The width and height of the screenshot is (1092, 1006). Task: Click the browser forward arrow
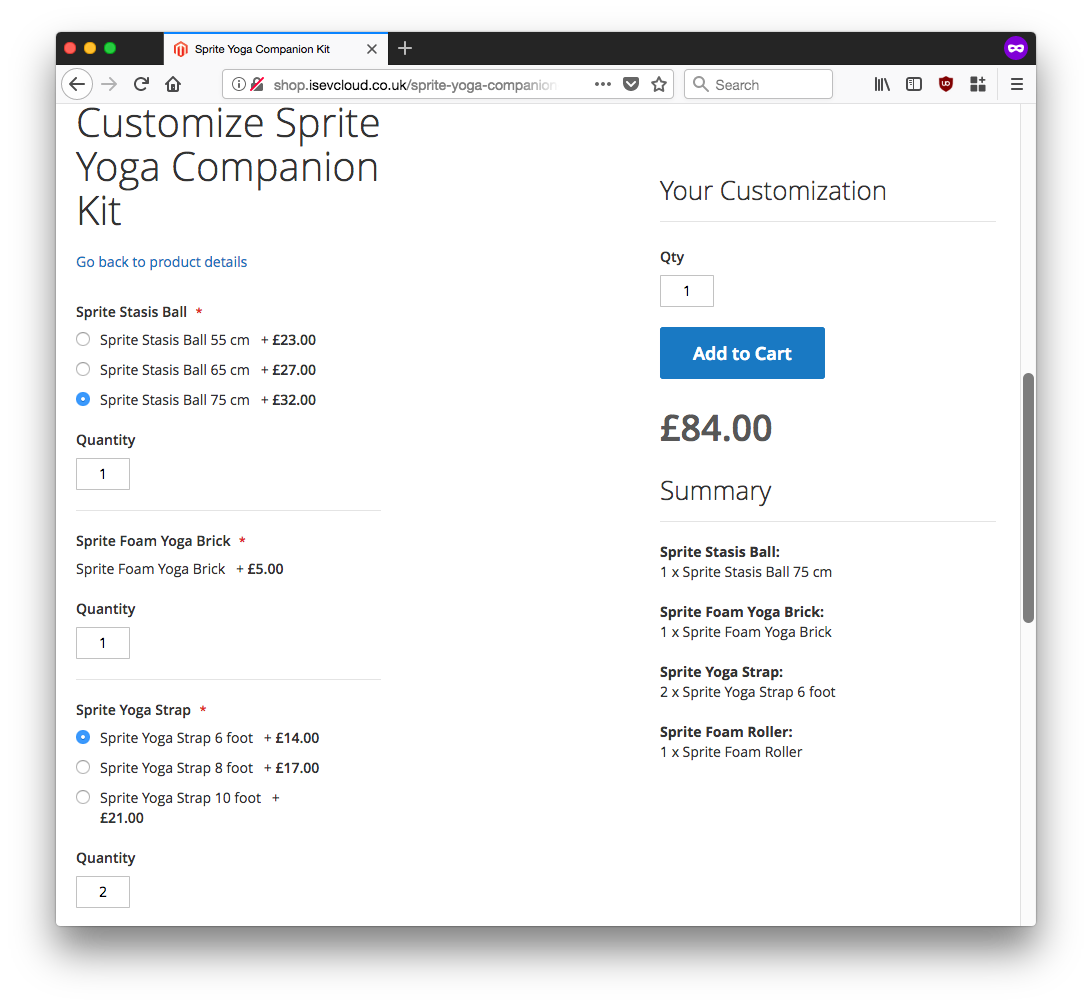tap(109, 85)
